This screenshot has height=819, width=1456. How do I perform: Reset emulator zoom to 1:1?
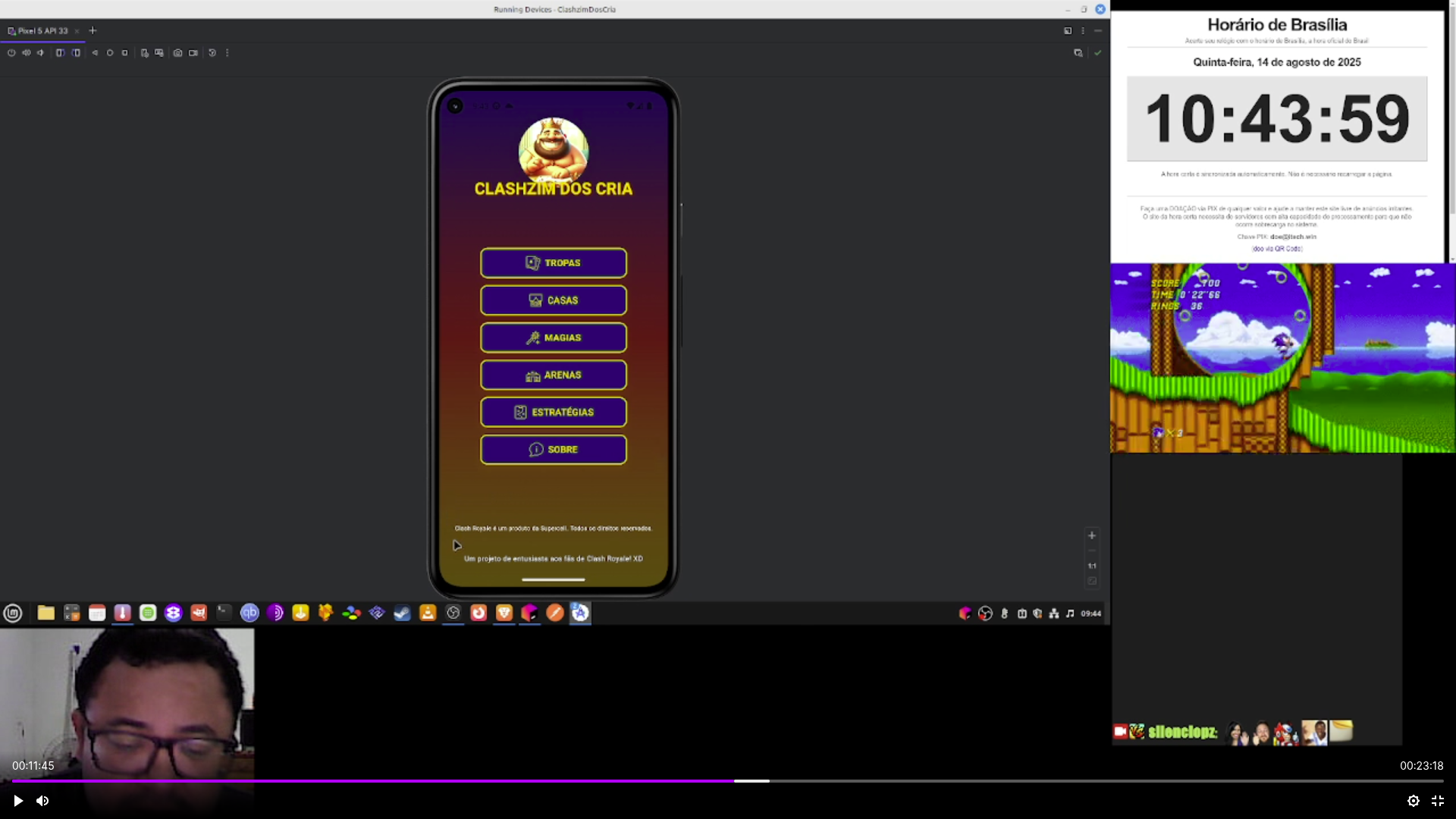[x=1092, y=566]
